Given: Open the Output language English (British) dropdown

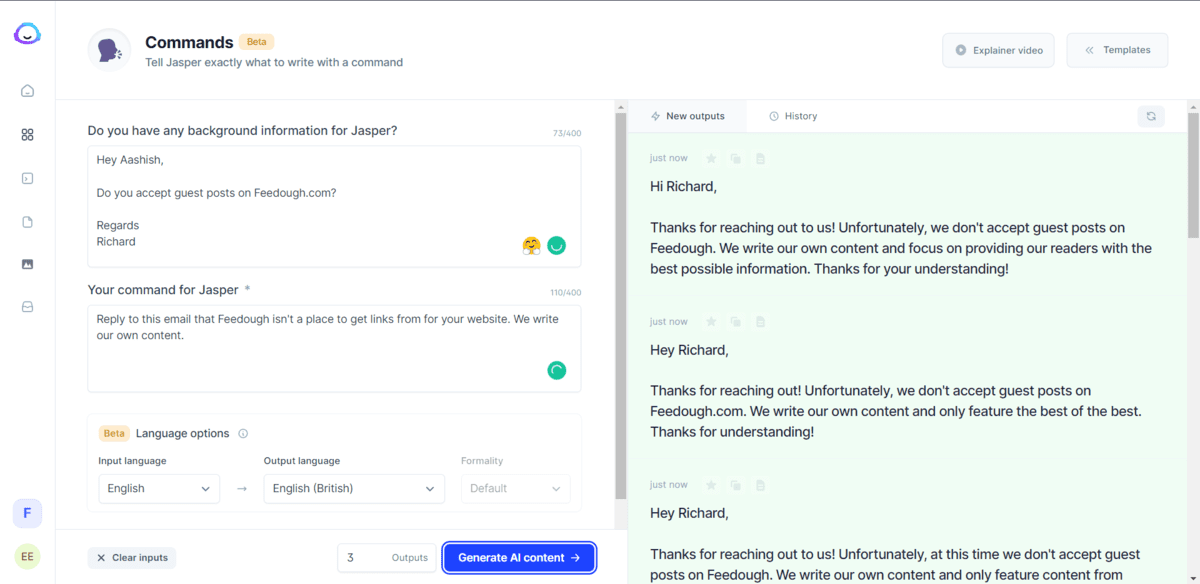Looking at the screenshot, I should click(x=354, y=488).
